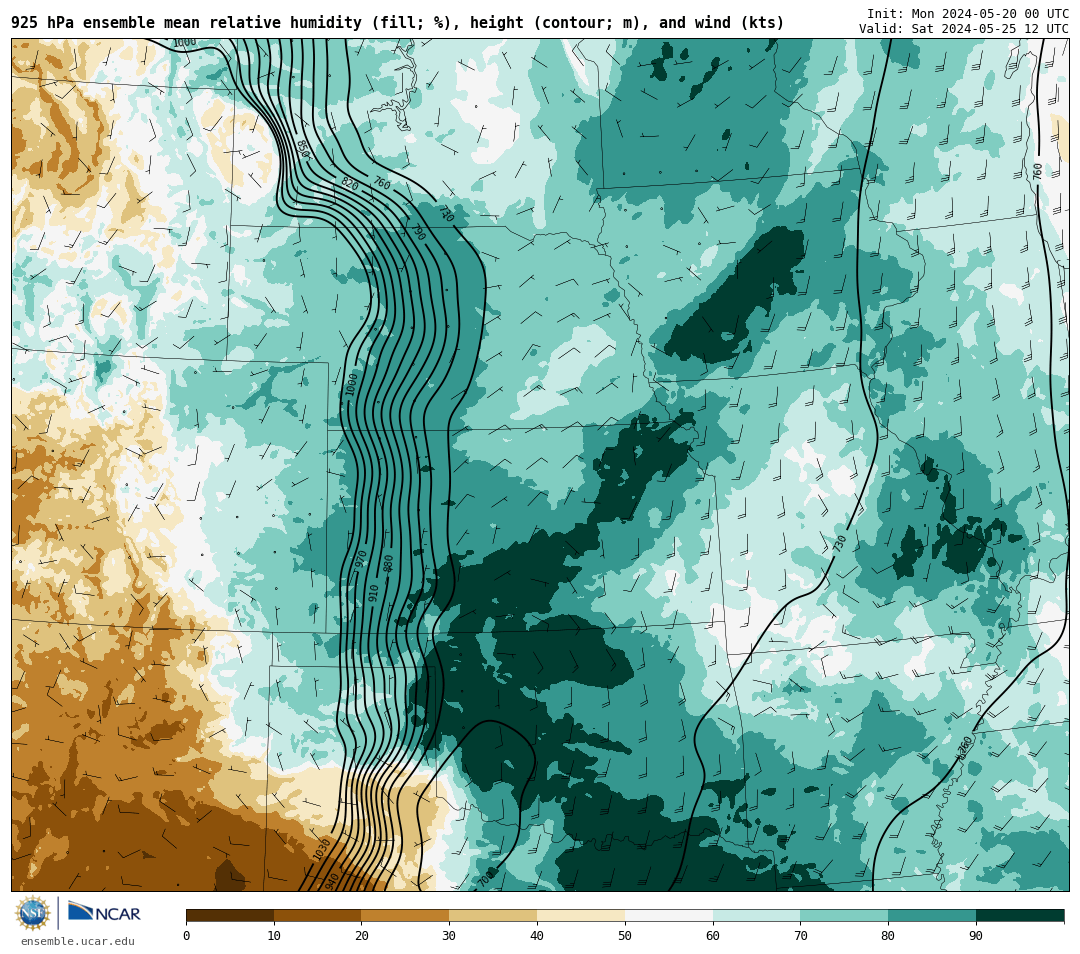The width and height of the screenshot is (1080, 954).
Task: Click the 70-80 light teal colorbar segment
Action: click(x=844, y=915)
